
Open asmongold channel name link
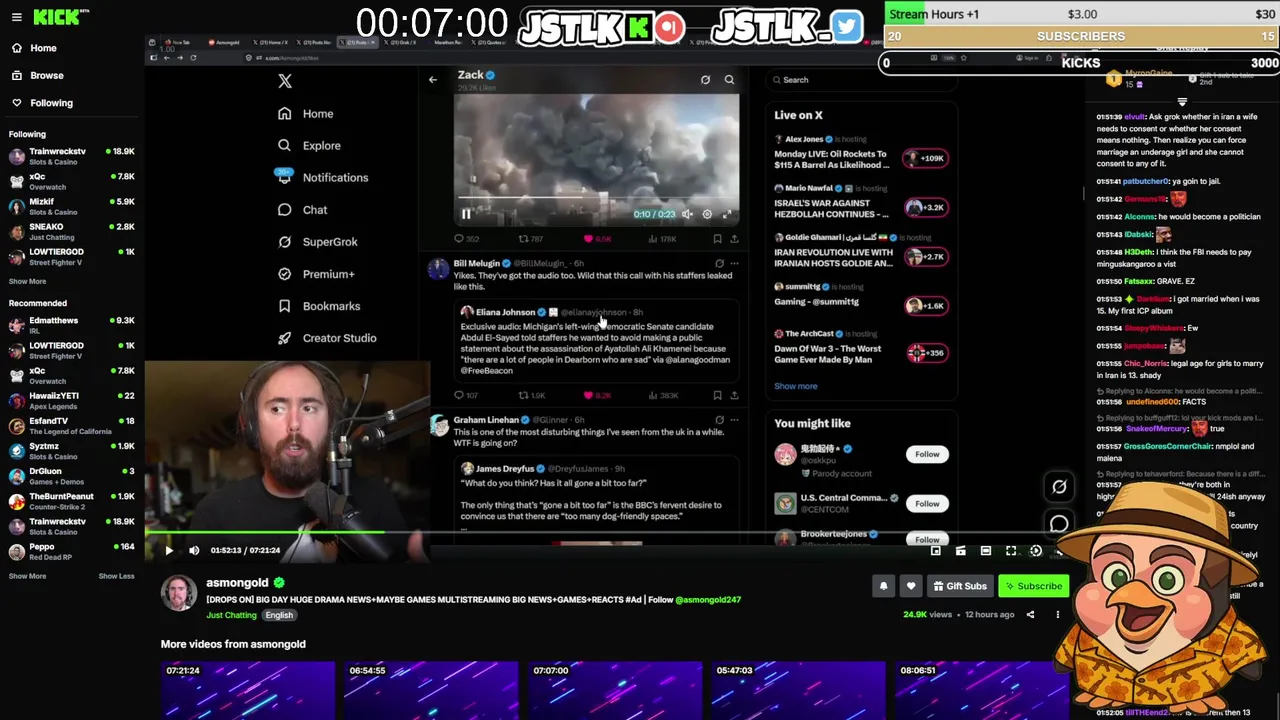[x=237, y=582]
